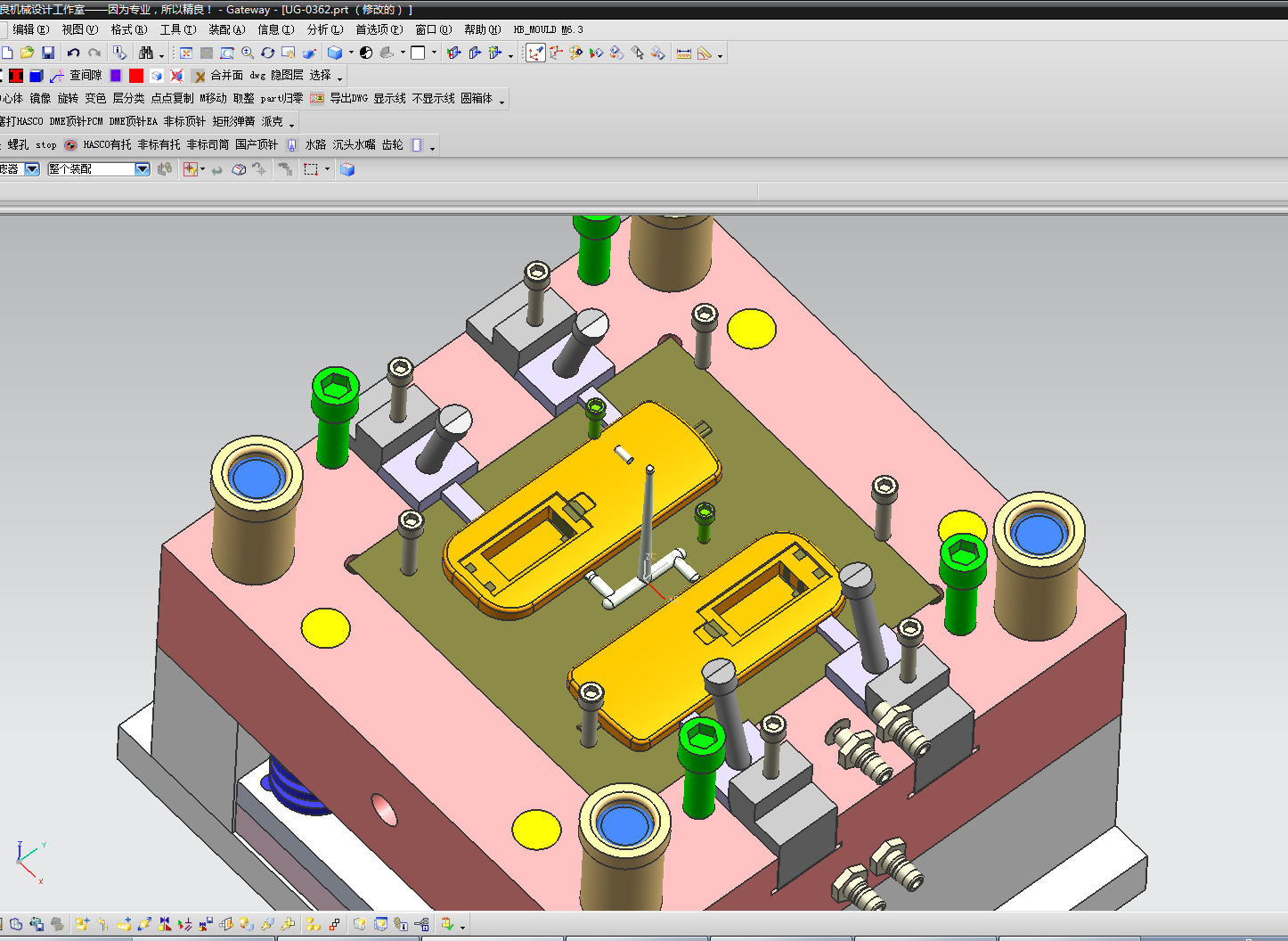This screenshot has width=1288, height=941.
Task: Click the 圆箱体 button
Action: click(477, 98)
